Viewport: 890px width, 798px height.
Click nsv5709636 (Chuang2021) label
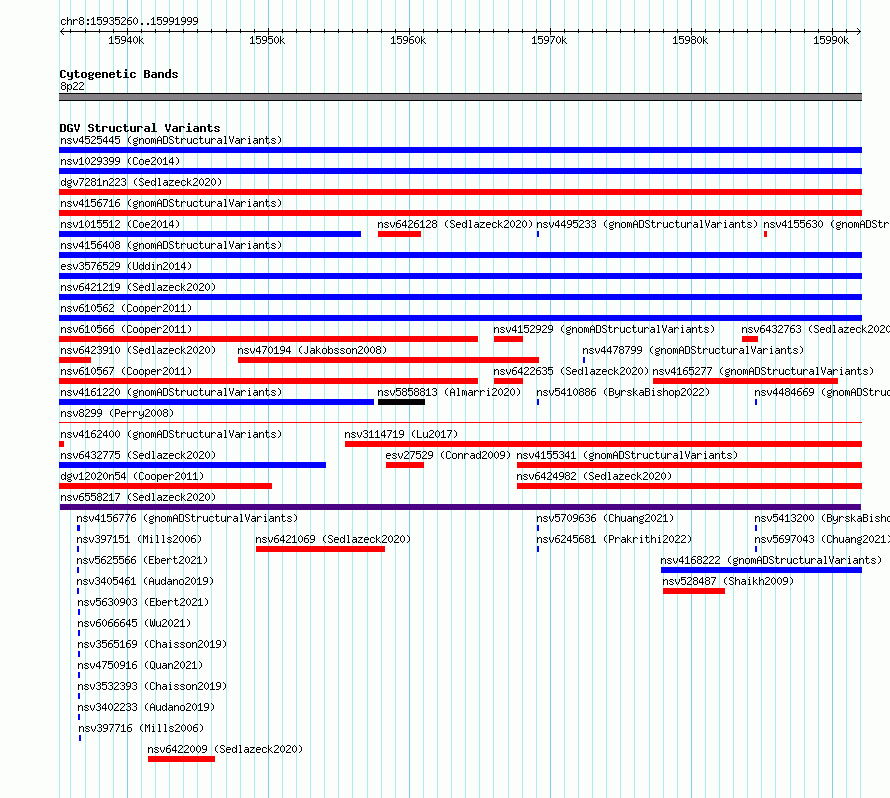pyautogui.click(x=605, y=518)
